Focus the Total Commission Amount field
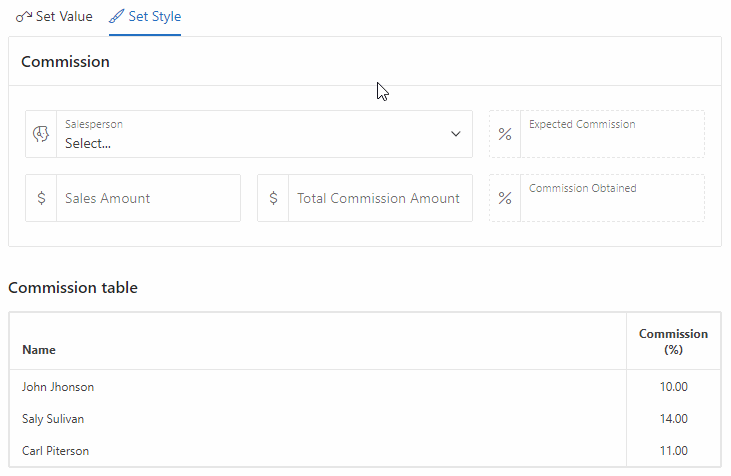731x476 pixels. tap(380, 198)
